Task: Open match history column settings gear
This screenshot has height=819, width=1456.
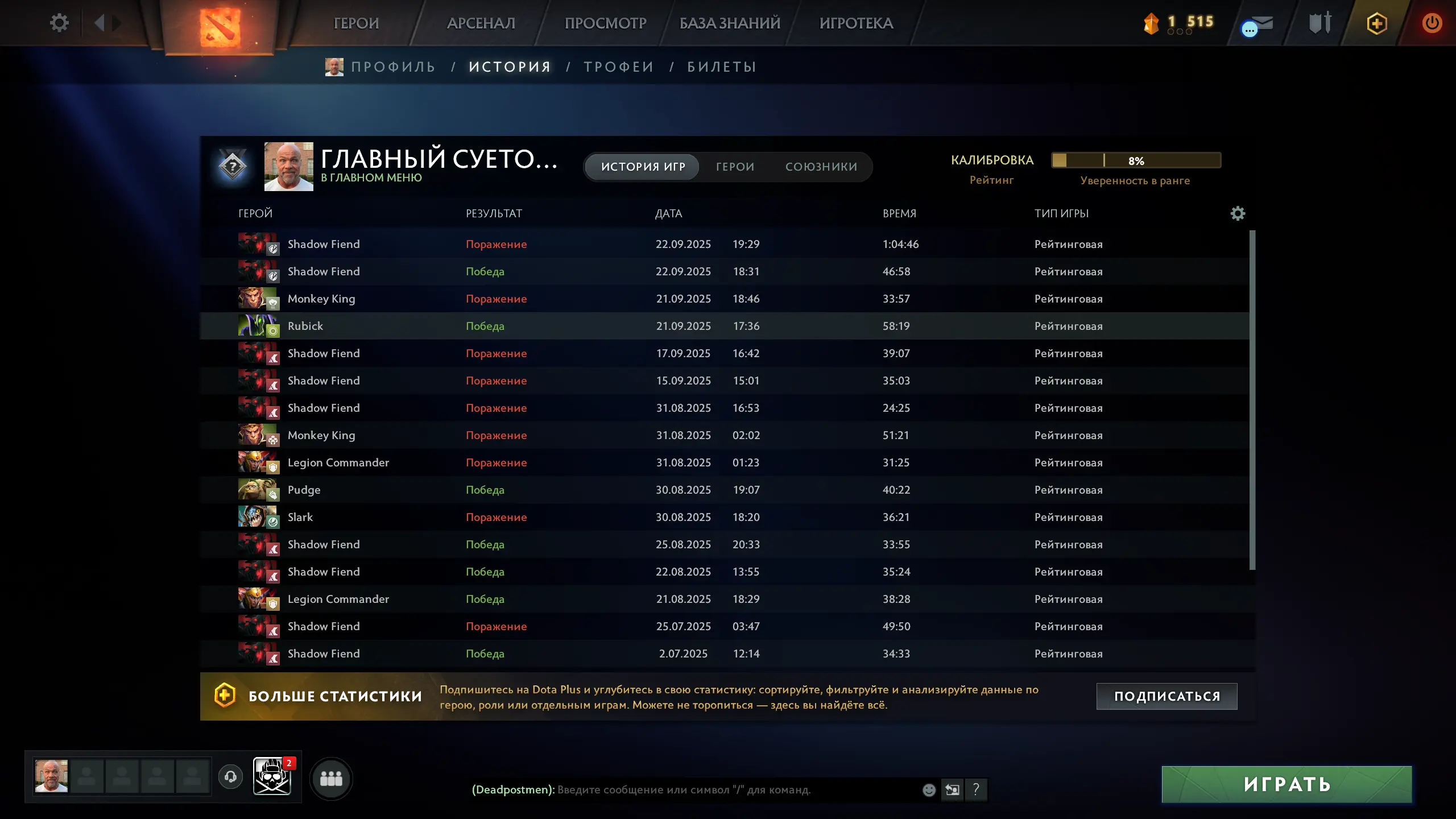Action: coord(1238,213)
